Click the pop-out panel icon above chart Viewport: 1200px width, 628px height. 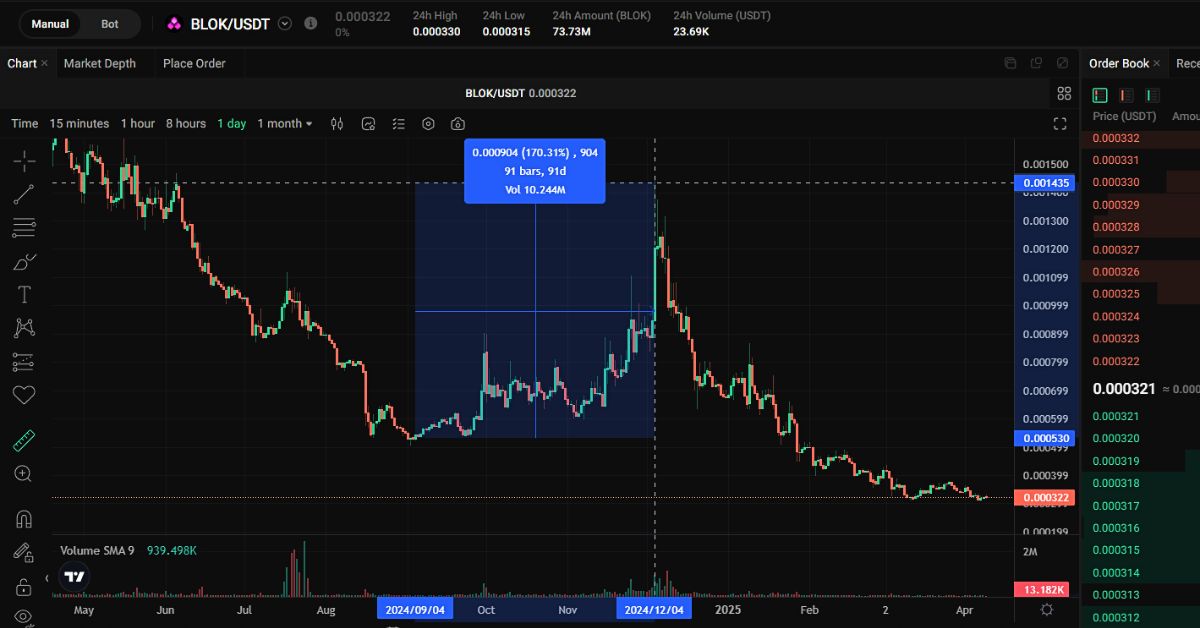(1036, 63)
